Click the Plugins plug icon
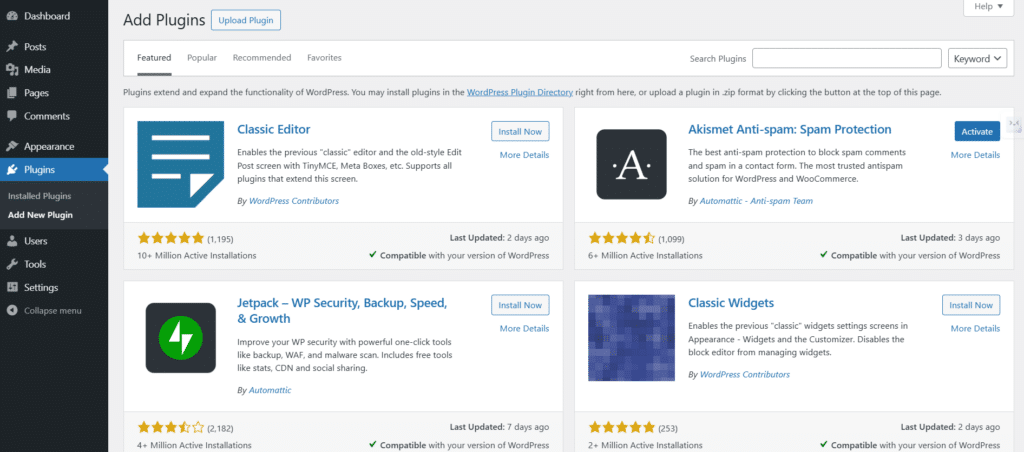The width and height of the screenshot is (1024, 452). pos(12,170)
